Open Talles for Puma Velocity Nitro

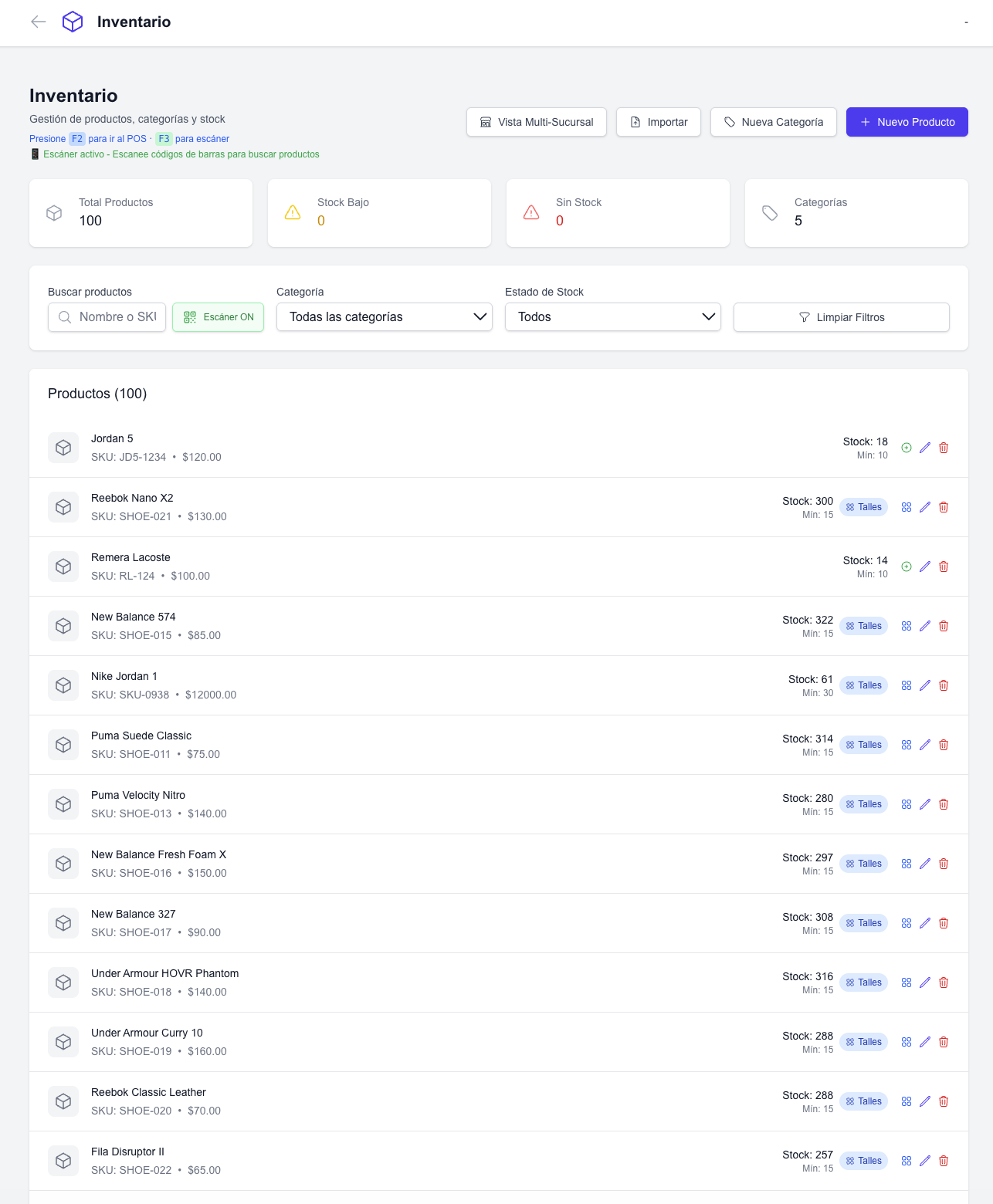(x=863, y=804)
